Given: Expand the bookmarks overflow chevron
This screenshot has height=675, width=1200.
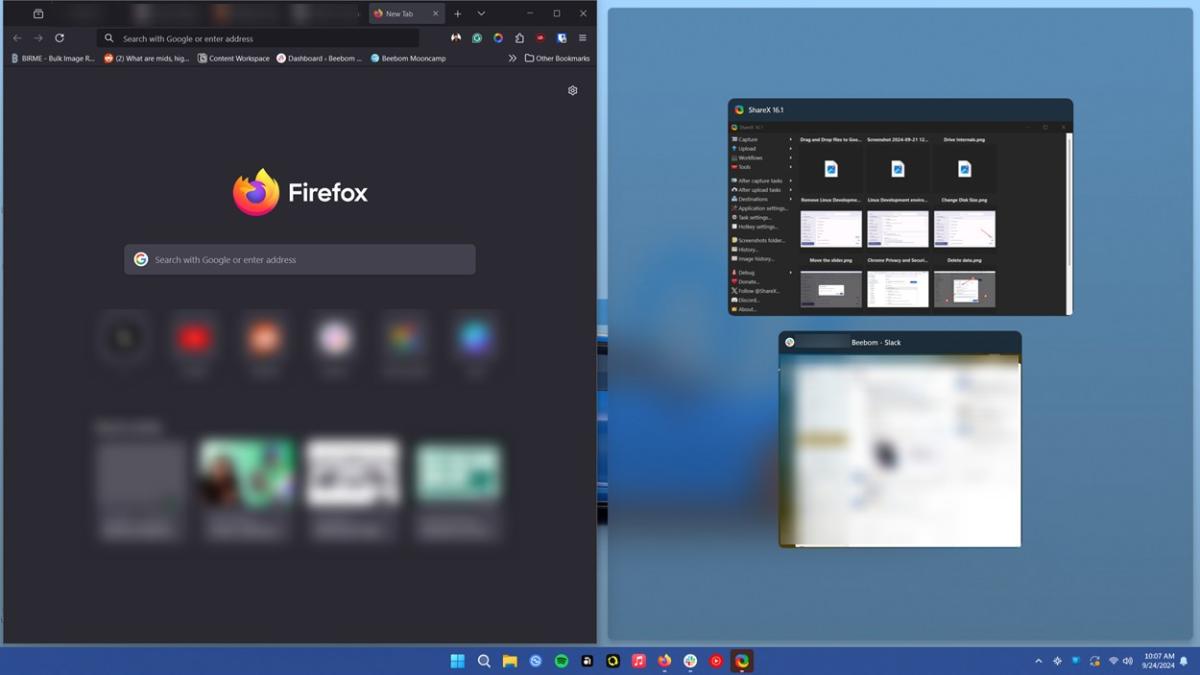Looking at the screenshot, I should click(x=512, y=57).
